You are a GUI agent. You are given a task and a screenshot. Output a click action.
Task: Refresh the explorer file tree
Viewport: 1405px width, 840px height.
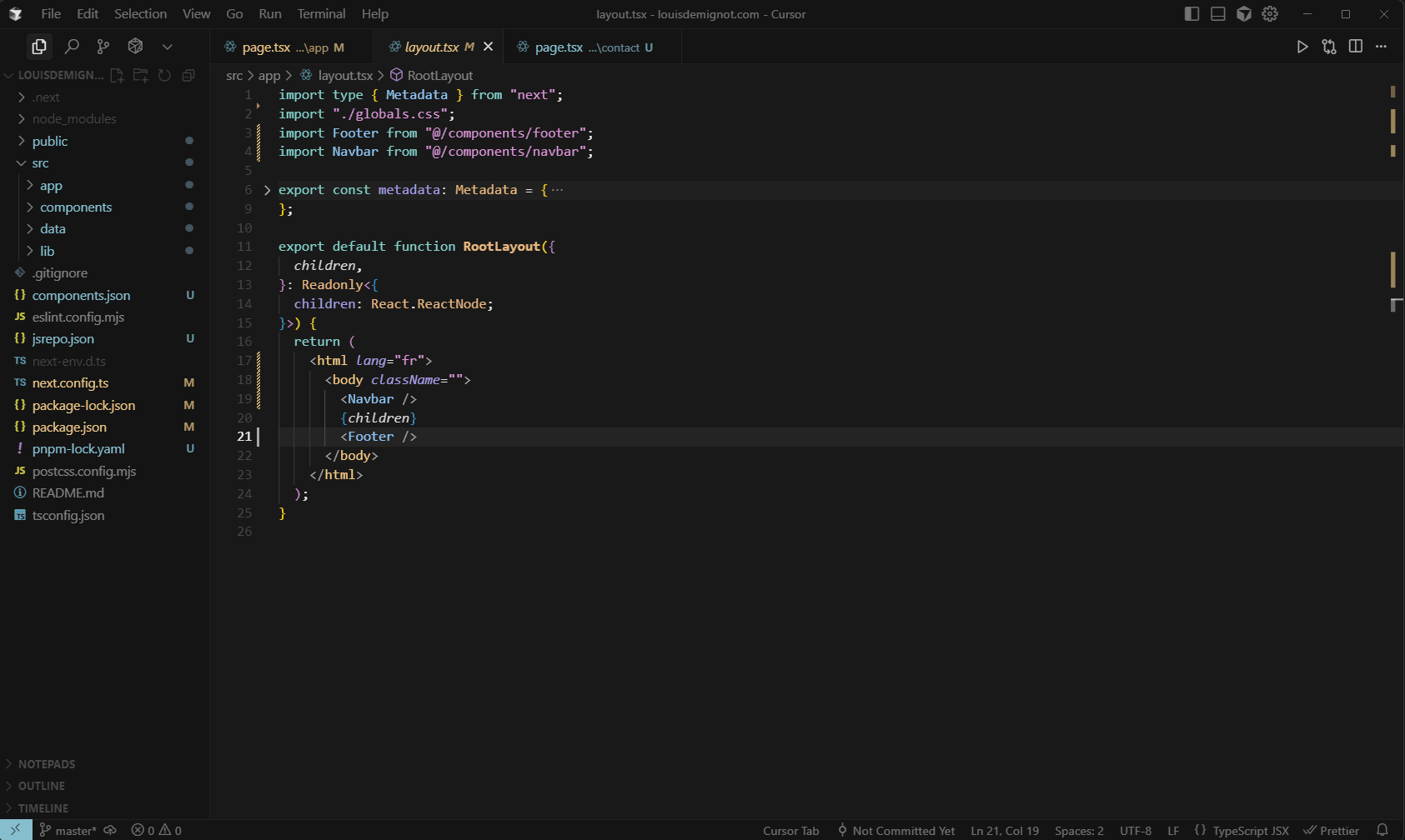[164, 75]
